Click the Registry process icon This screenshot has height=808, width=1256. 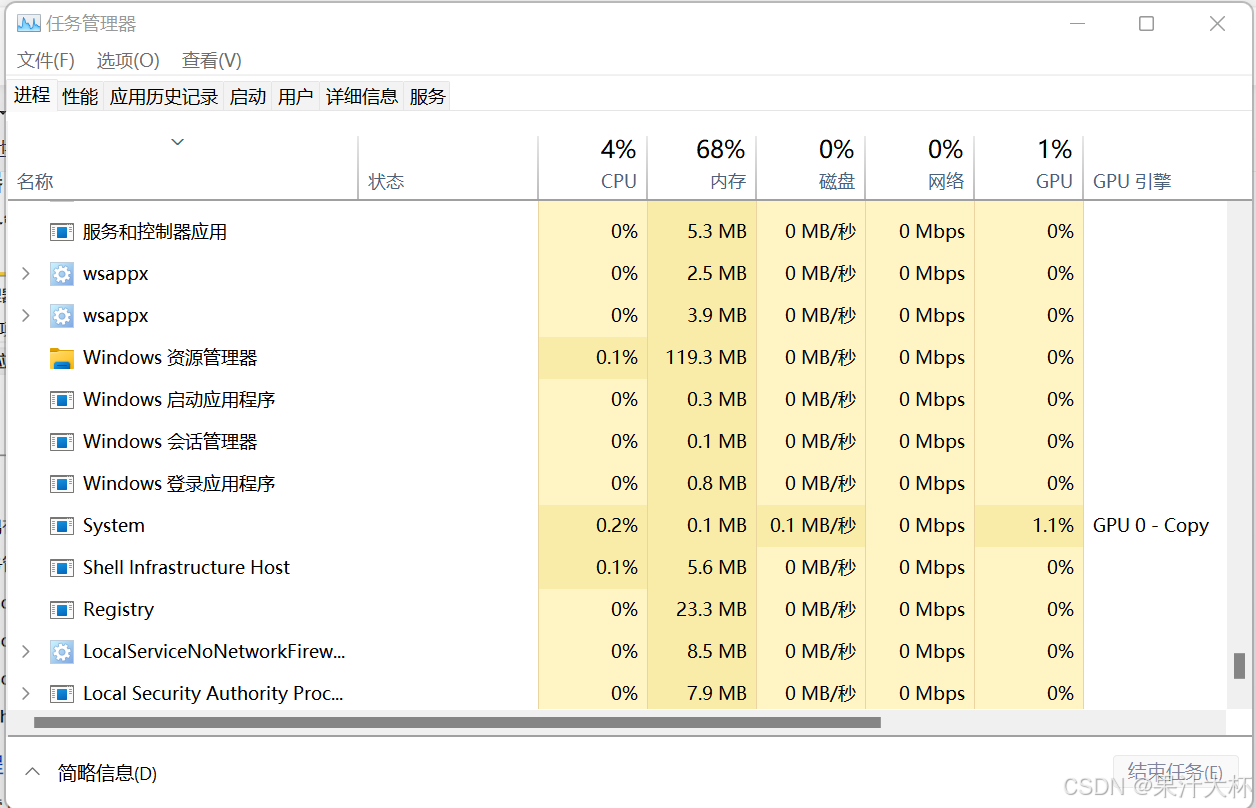(62, 610)
